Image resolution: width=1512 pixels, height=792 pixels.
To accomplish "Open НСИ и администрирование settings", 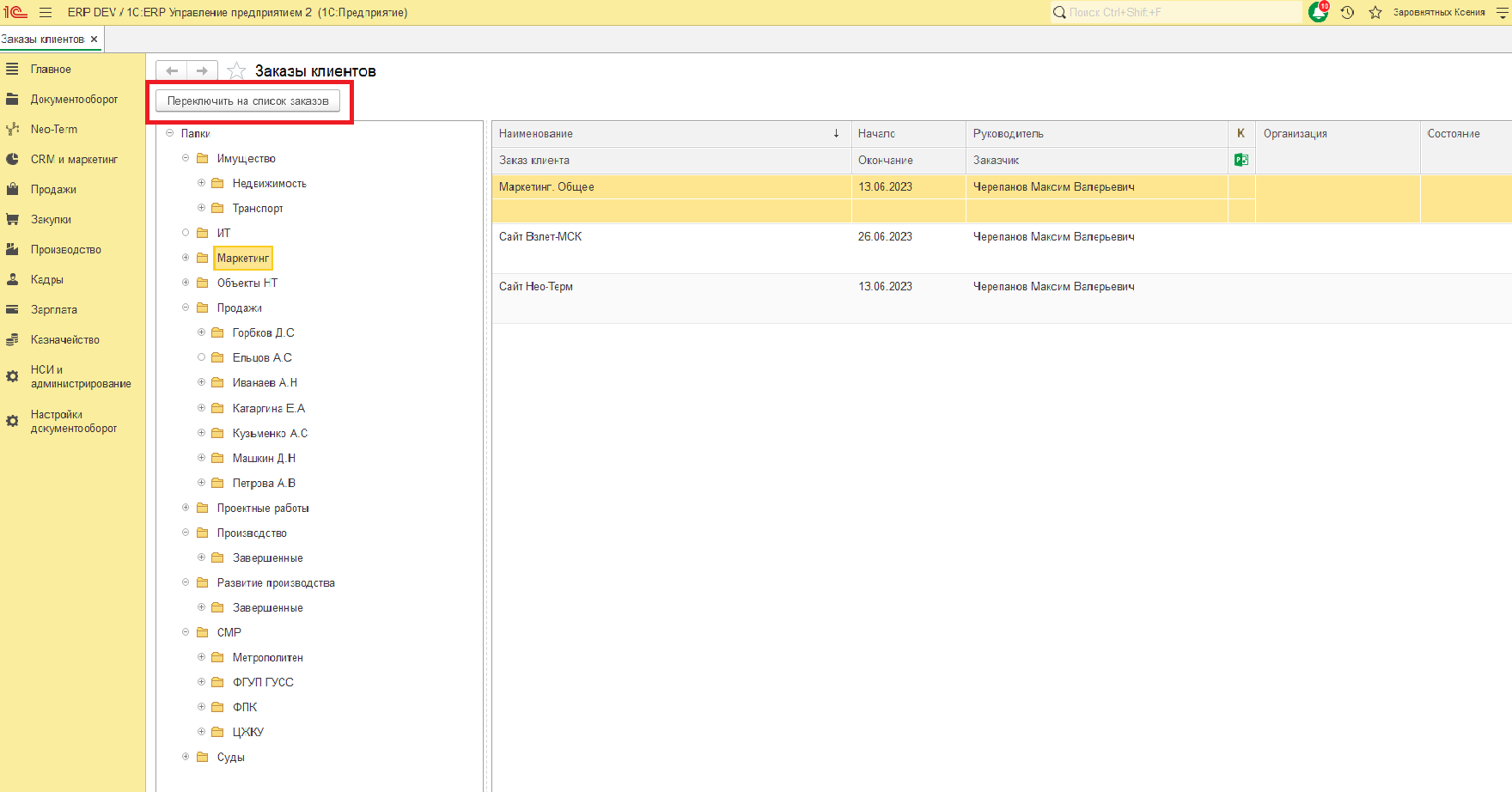I will (x=81, y=376).
